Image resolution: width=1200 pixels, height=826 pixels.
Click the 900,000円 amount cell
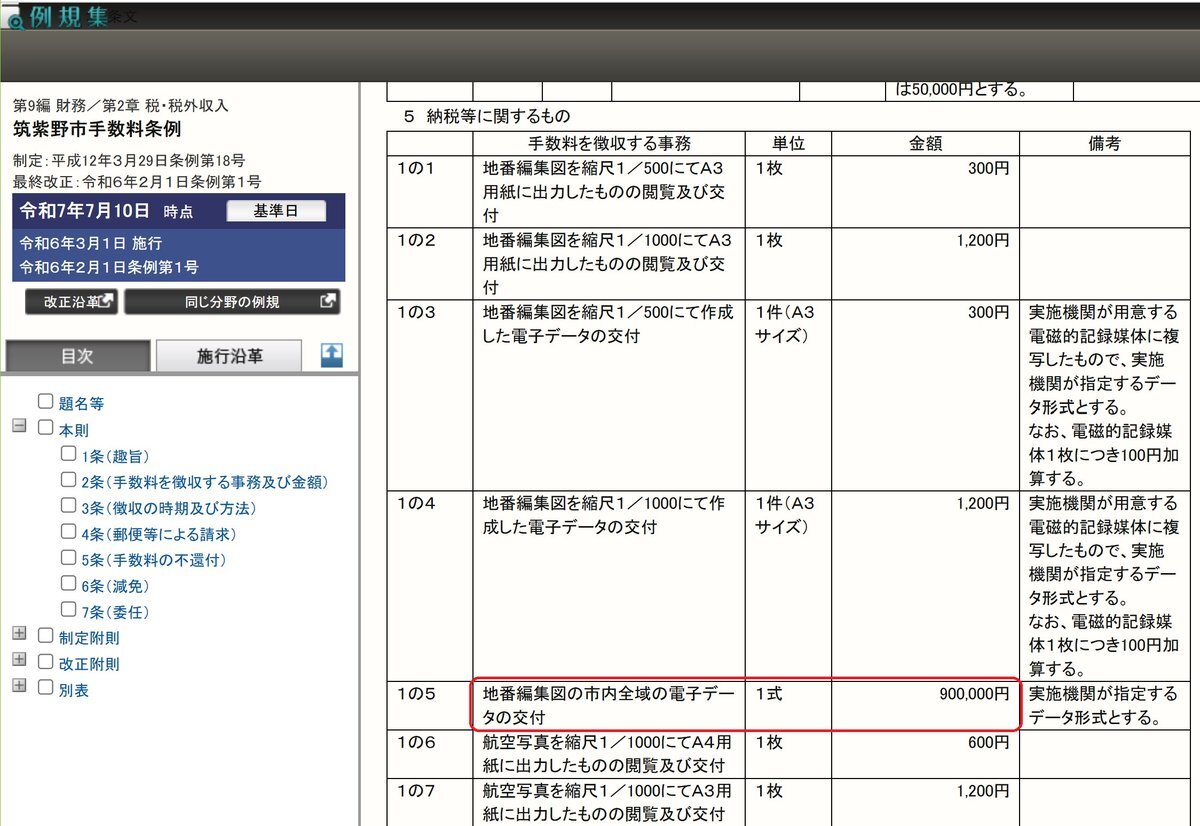(925, 704)
